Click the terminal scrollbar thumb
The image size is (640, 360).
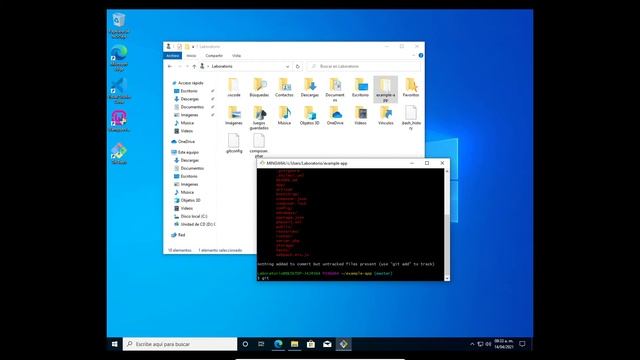pos(447,245)
